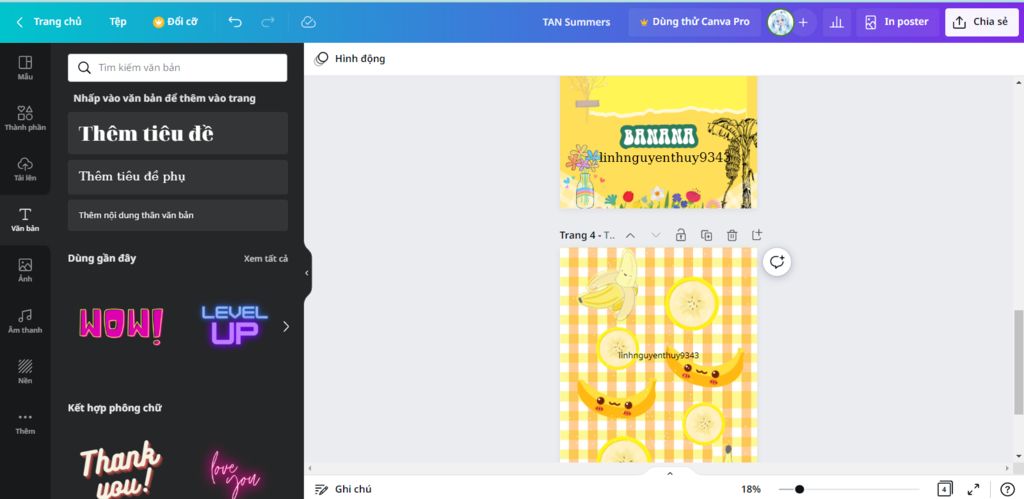1024x499 pixels.
Task: Enter fullscreen presentation mode
Action: click(973, 489)
